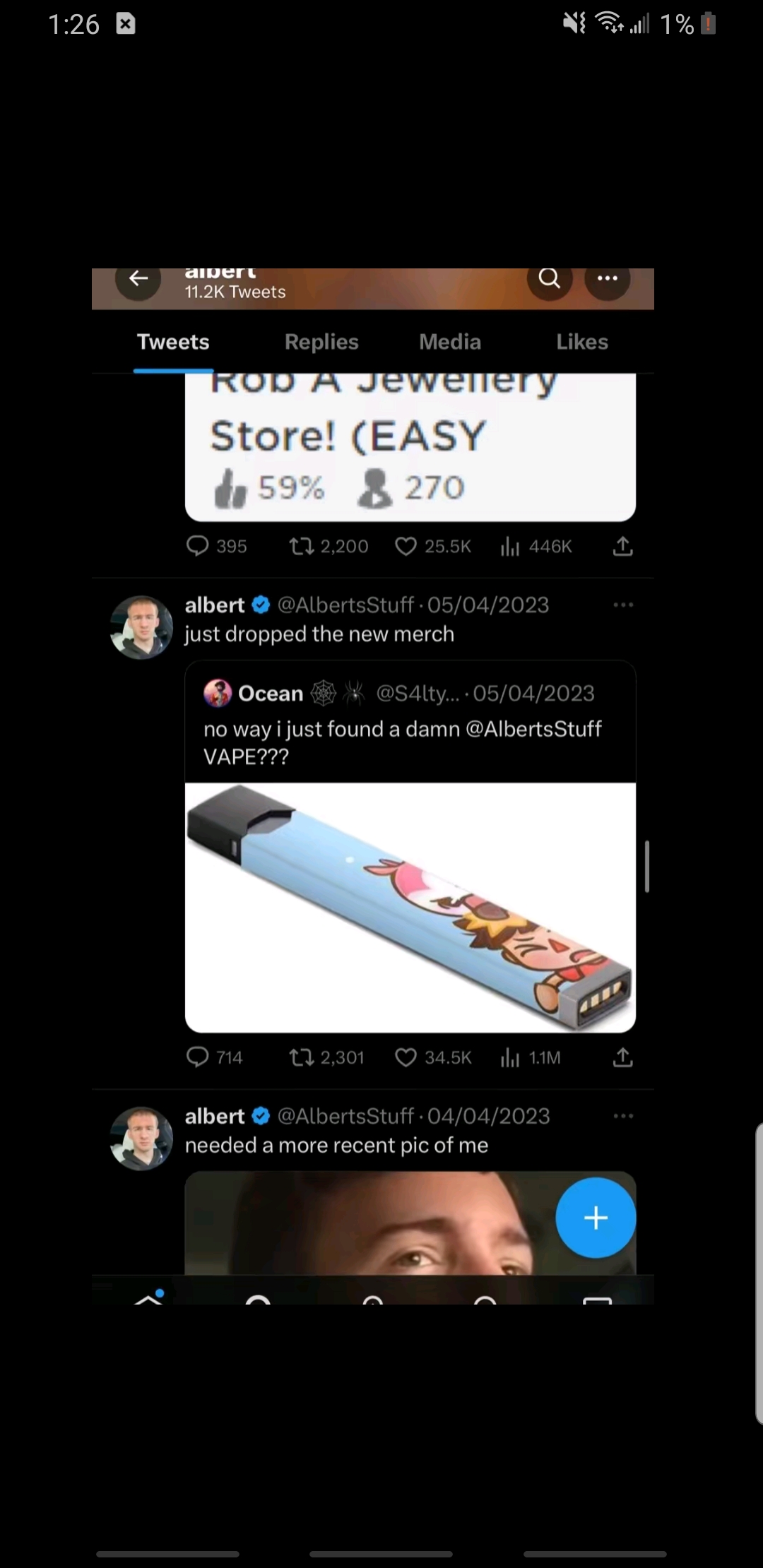This screenshot has height=1568, width=763.
Task: Tap the back arrow on albert's profile
Action: click(138, 279)
